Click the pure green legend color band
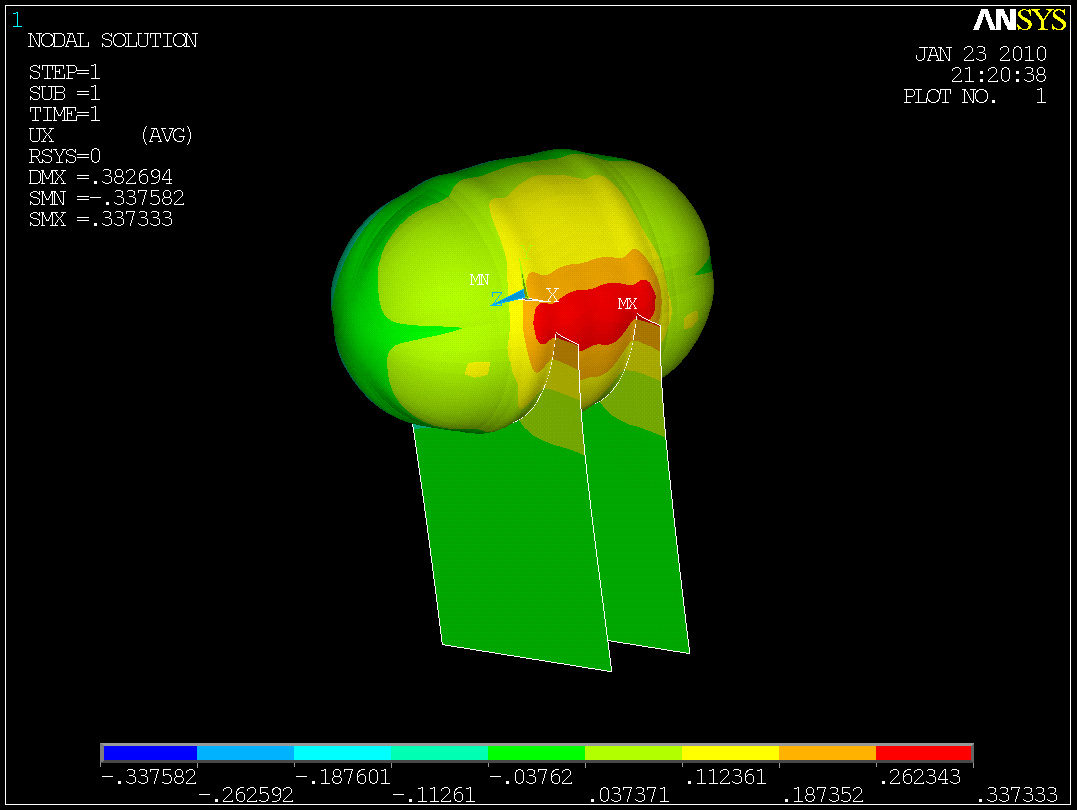1077x810 pixels. pos(536,753)
